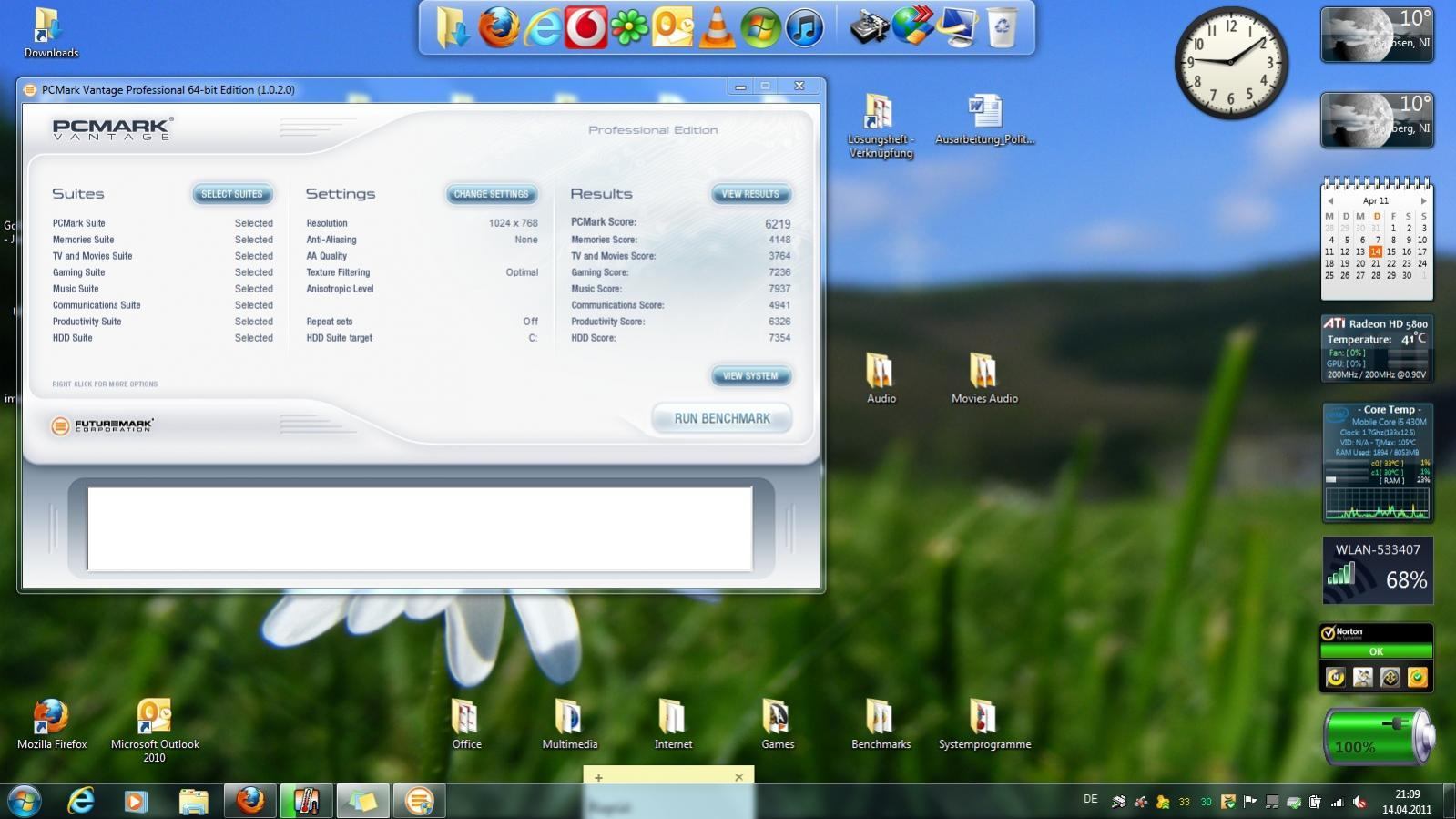Open the green Windows orb dock icon
The width and height of the screenshot is (1456, 819).
759,28
